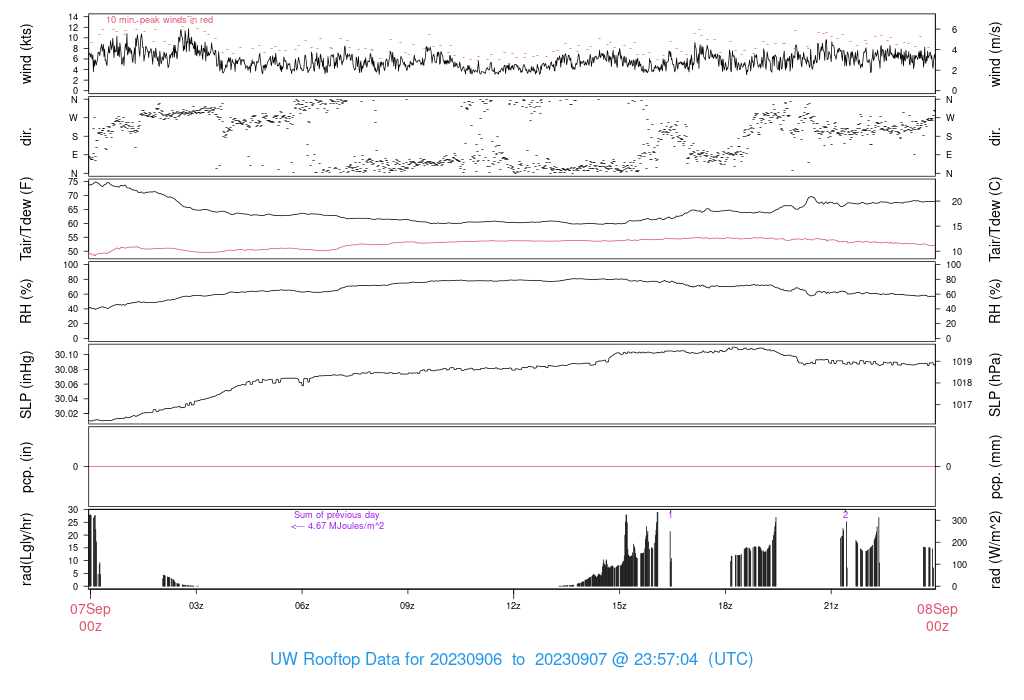Click the left 'dir.' axis label
Viewport: 1024px width, 700px height.
(26, 136)
